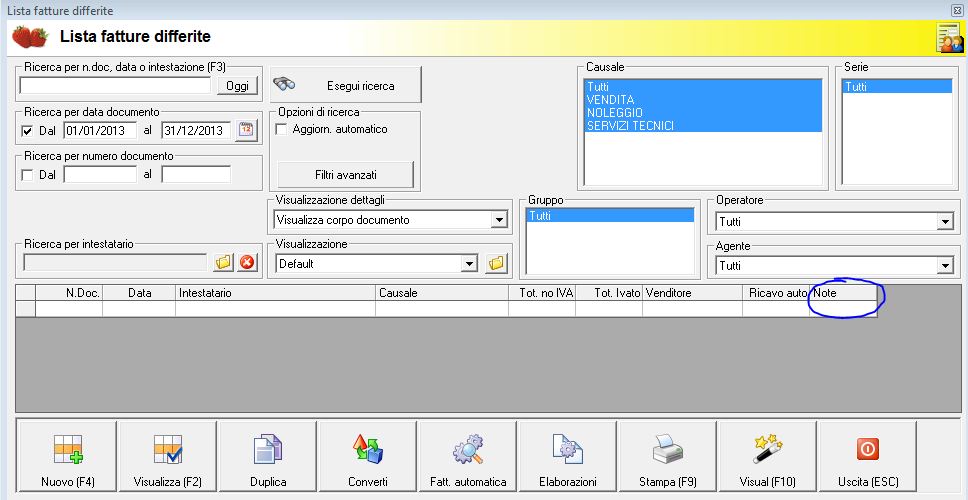The height and width of the screenshot is (500, 968).
Task: Click the Intestatario column header
Action: pyautogui.click(x=275, y=293)
